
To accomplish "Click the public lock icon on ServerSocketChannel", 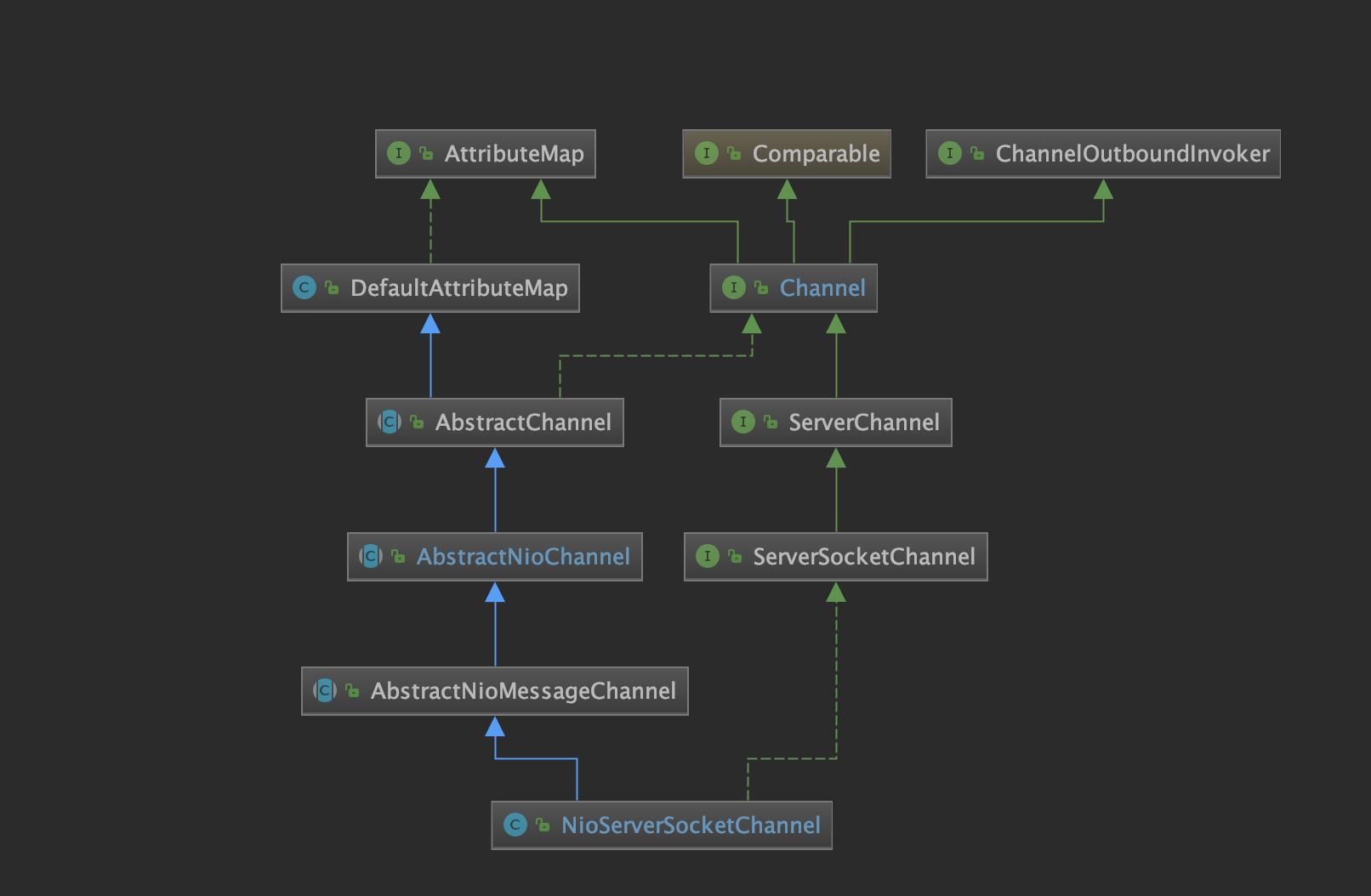I will click(x=736, y=557).
